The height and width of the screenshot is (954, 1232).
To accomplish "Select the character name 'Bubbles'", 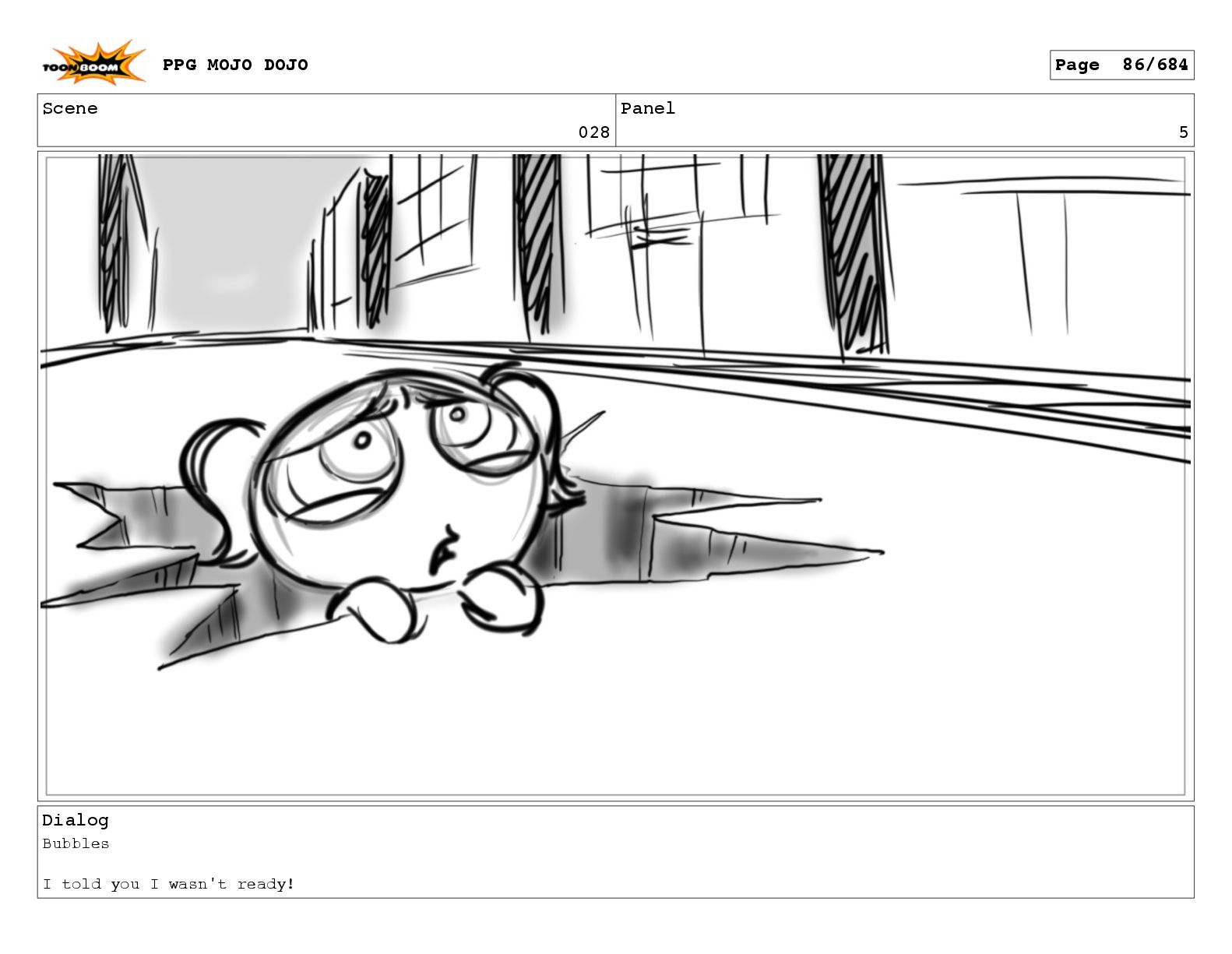I will 76,843.
